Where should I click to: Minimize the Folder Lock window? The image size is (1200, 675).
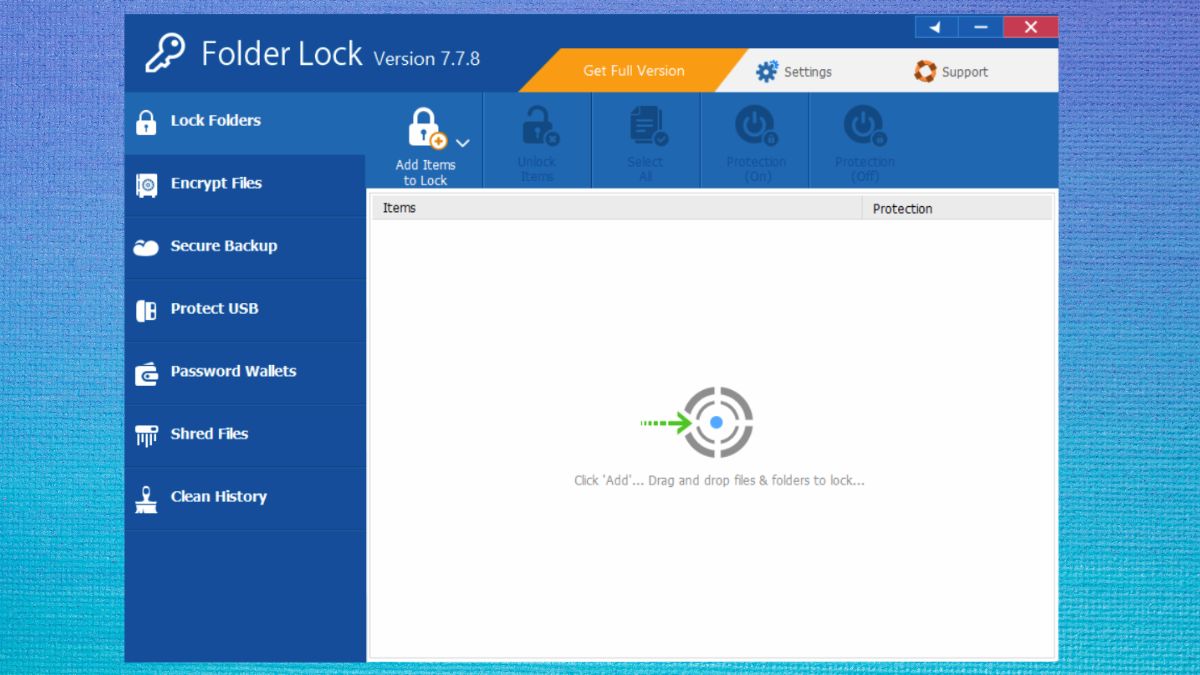click(x=981, y=27)
